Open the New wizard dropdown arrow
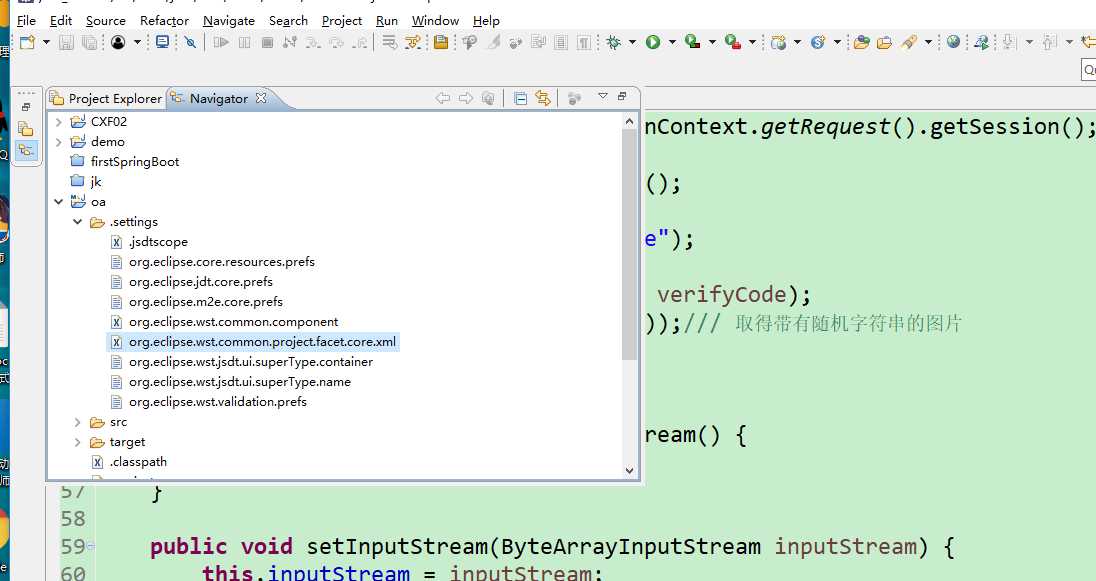 click(46, 43)
